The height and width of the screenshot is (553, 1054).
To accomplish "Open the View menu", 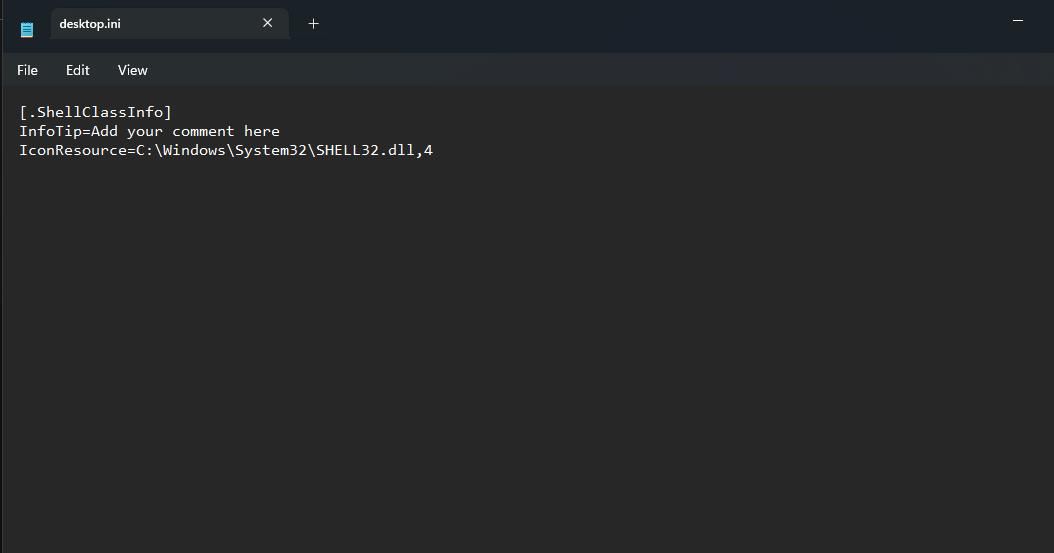I will click(x=132, y=70).
